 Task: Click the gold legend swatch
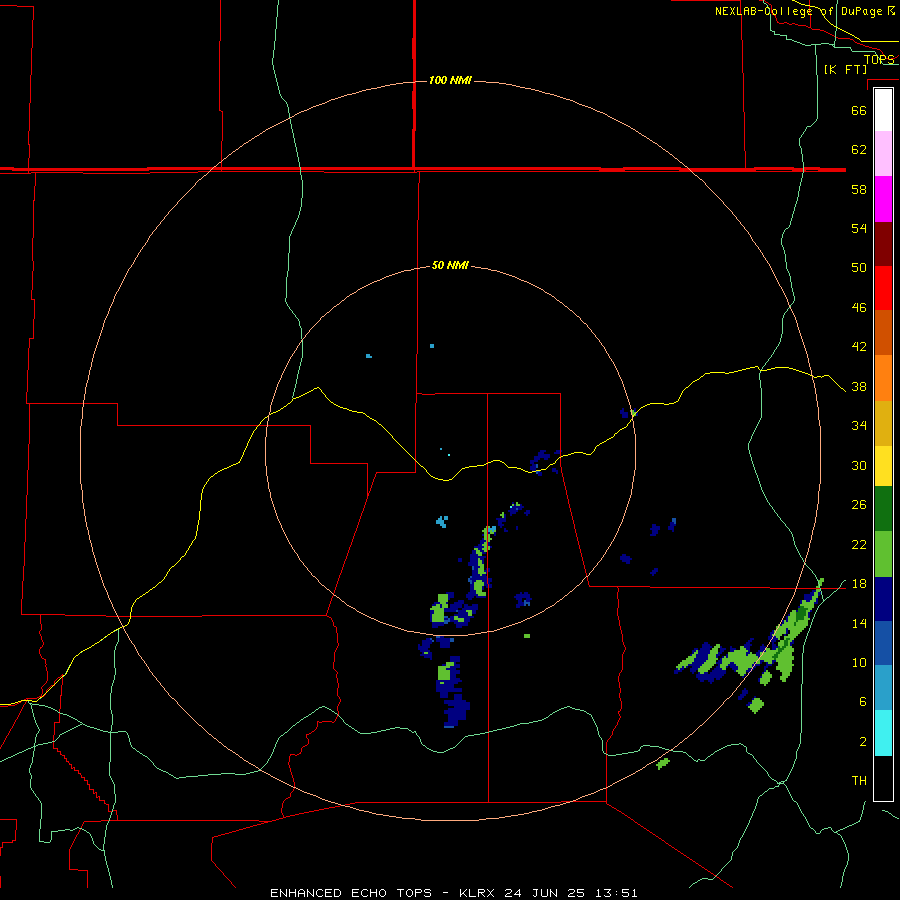coord(883,422)
